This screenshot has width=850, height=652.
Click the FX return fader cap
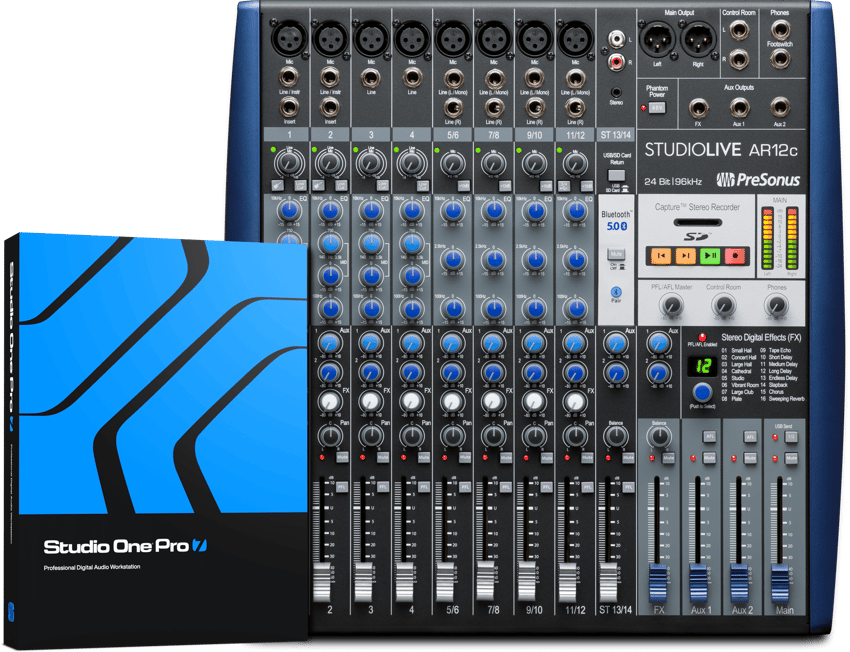coord(658,583)
